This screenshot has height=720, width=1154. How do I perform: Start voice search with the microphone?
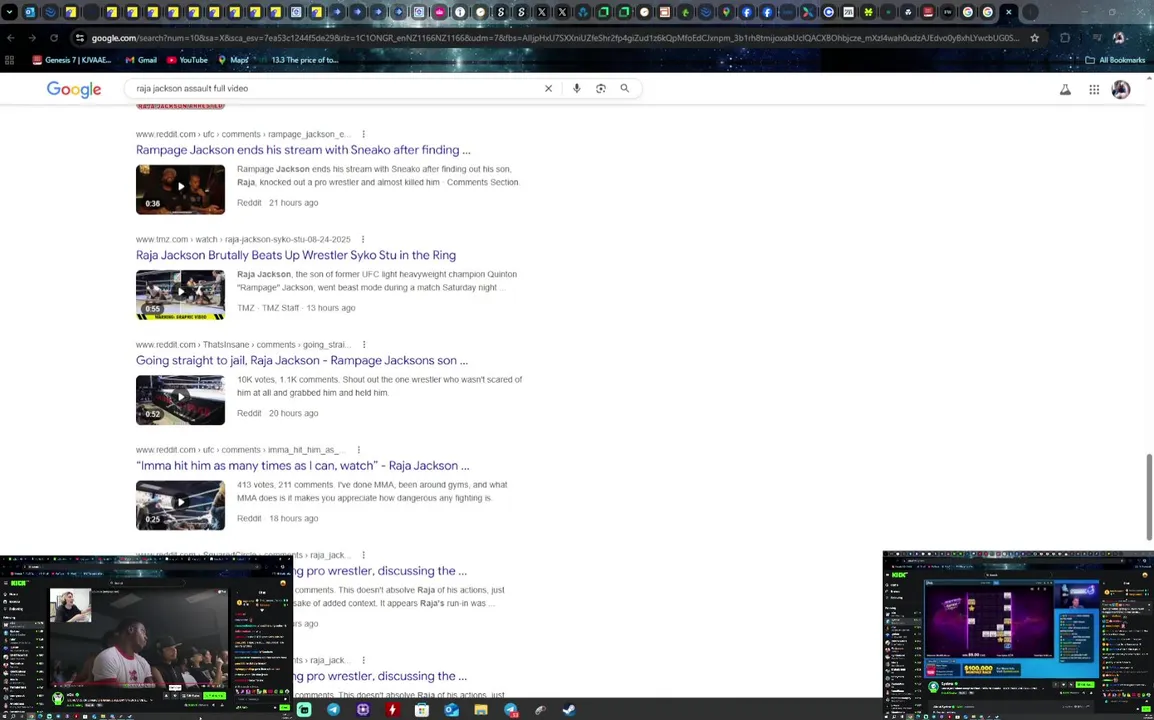click(576, 88)
